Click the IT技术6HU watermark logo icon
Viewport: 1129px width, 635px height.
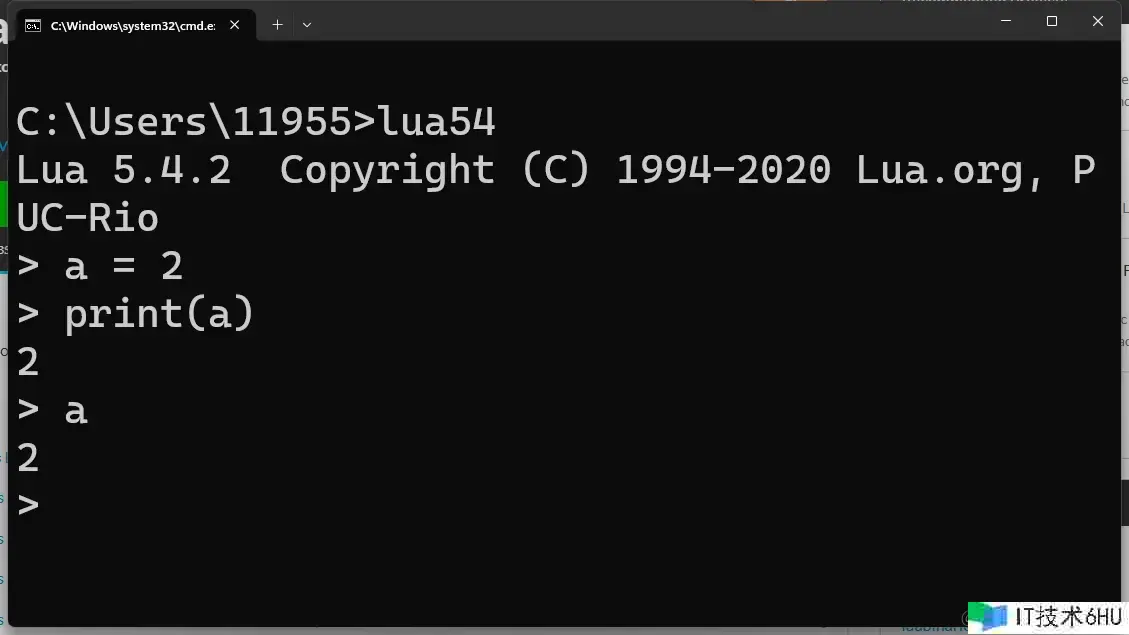[x=988, y=615]
